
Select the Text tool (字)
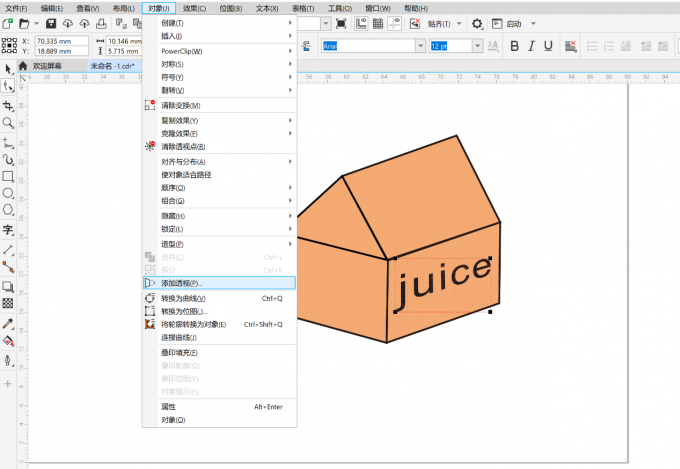click(x=8, y=229)
